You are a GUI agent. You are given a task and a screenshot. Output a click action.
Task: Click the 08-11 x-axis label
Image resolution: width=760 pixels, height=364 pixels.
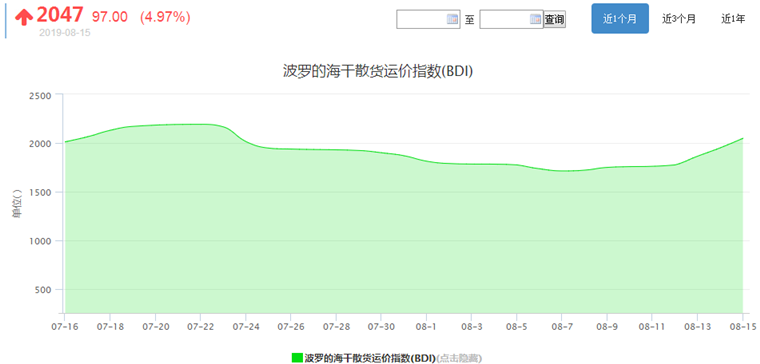tap(652, 327)
